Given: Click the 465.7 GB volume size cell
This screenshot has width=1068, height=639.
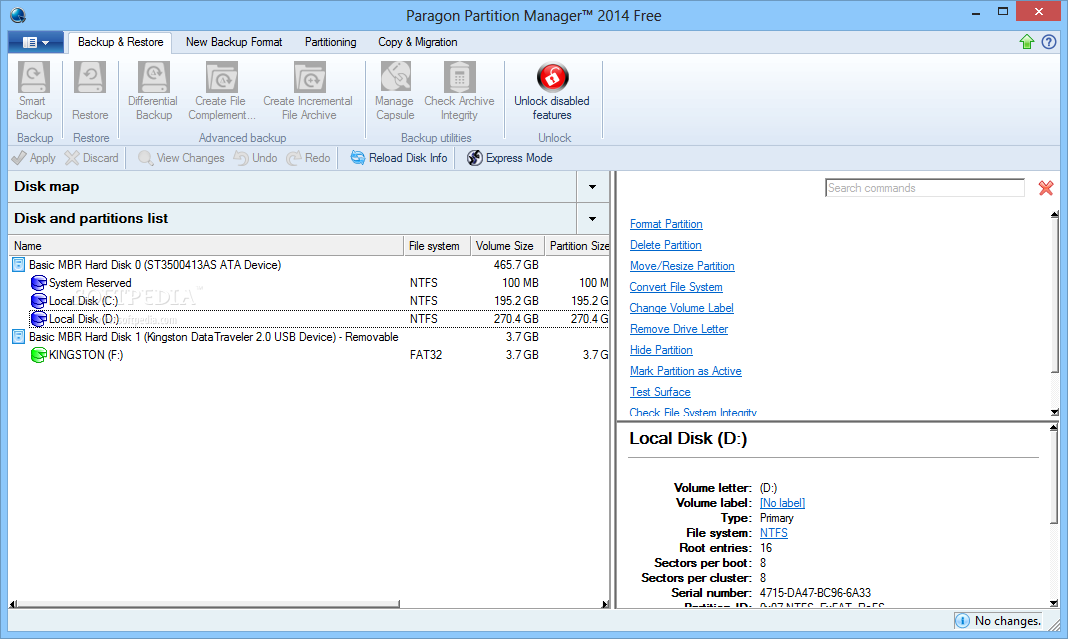Looking at the screenshot, I should [x=516, y=265].
